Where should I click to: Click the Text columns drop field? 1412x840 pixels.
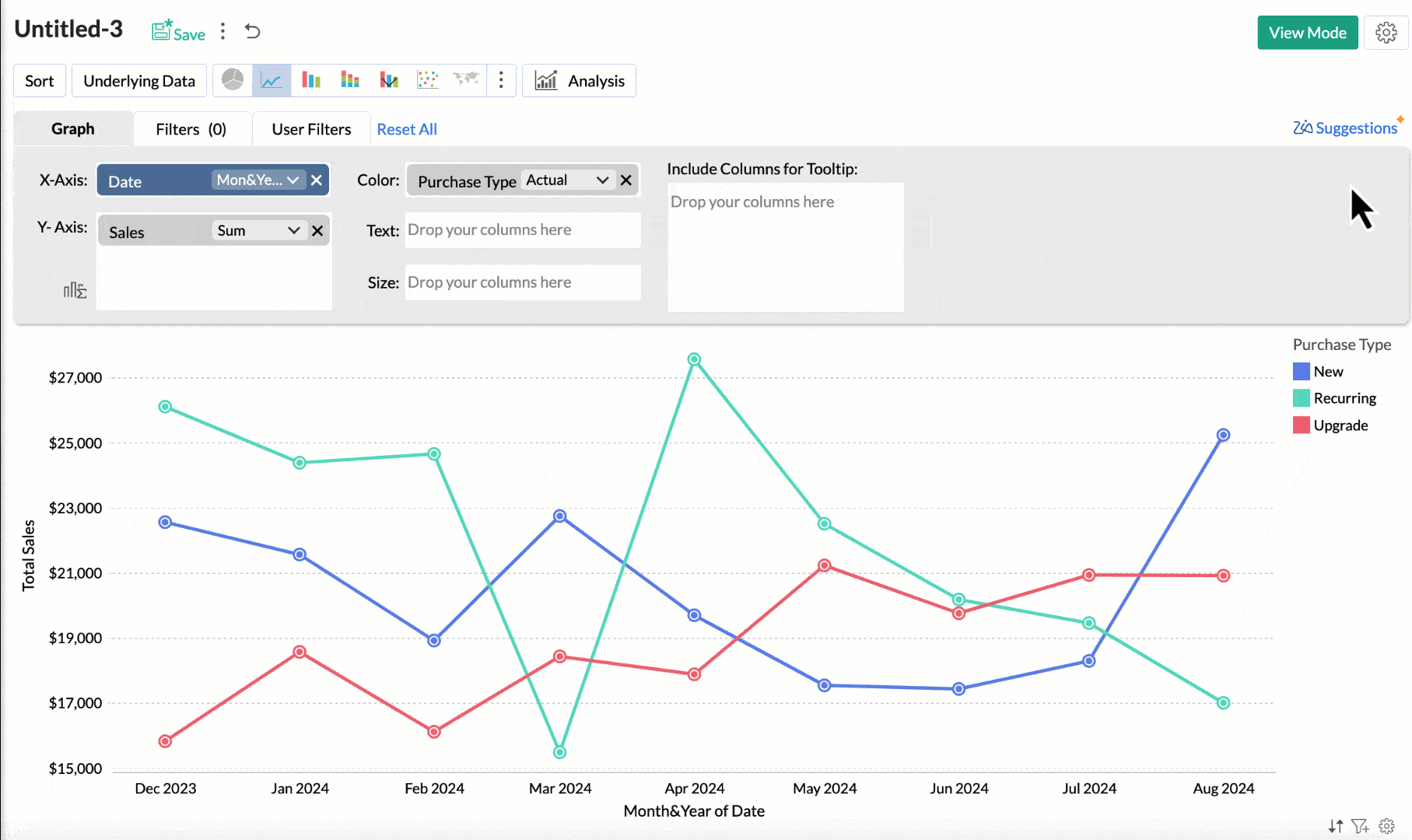(x=522, y=230)
